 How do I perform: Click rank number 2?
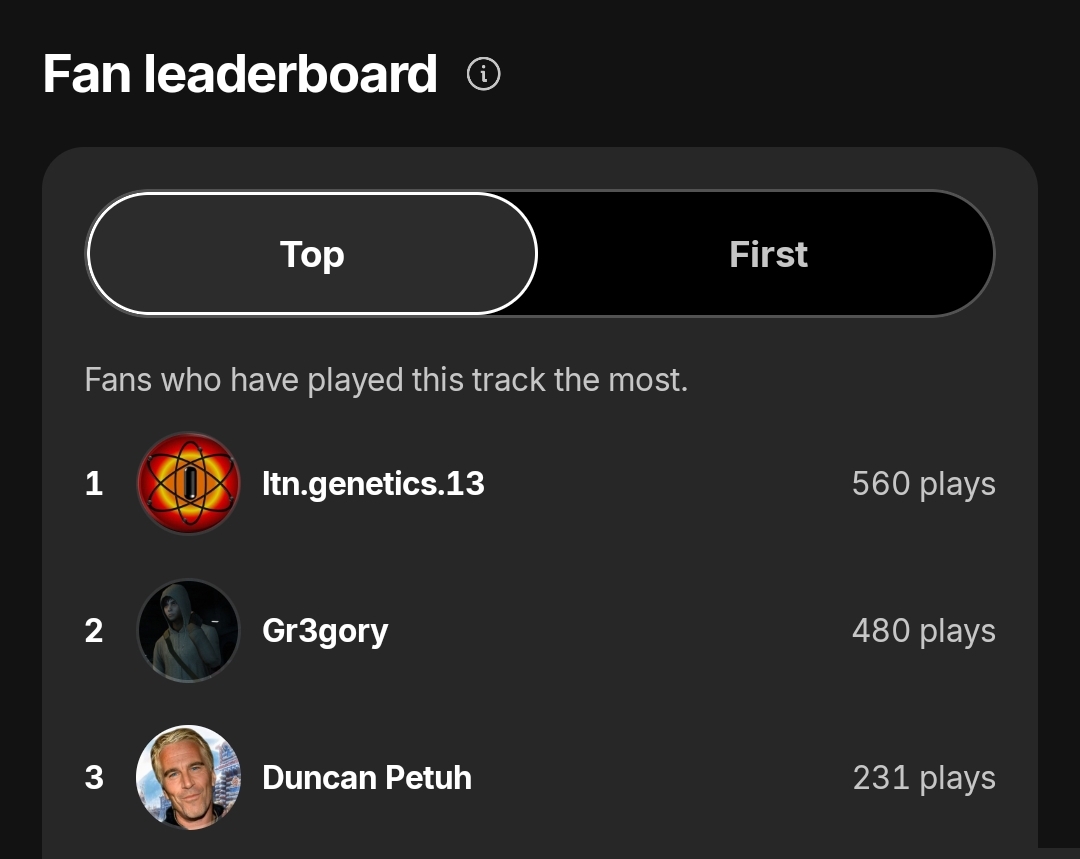pos(94,631)
